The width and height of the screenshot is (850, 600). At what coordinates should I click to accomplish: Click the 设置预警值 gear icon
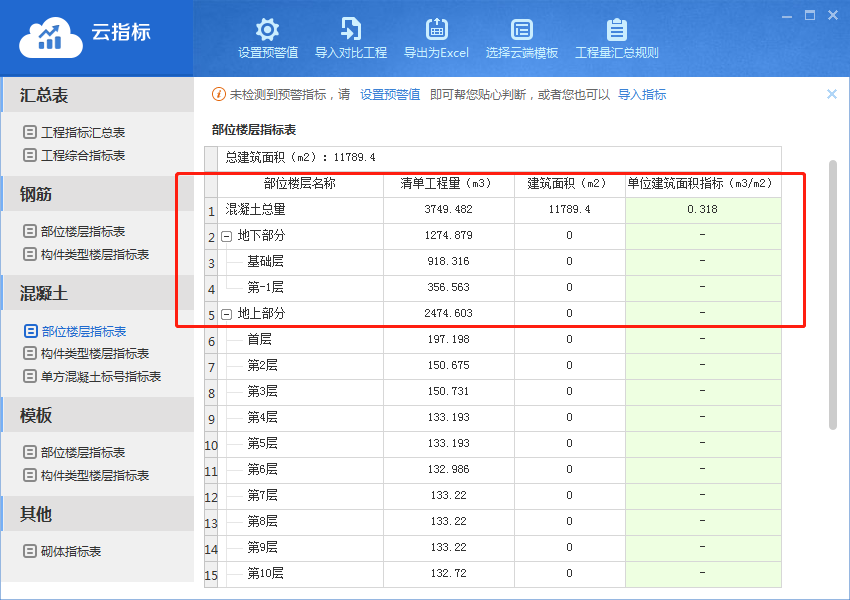267,29
